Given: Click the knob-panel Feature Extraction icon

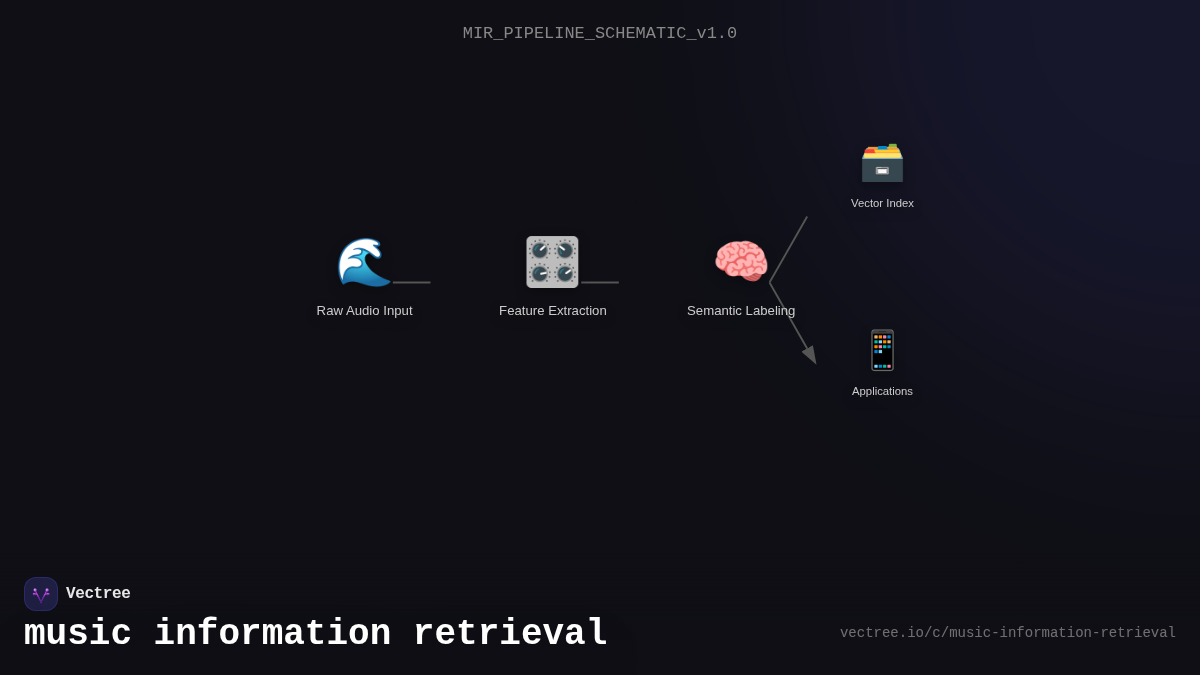Looking at the screenshot, I should 552,262.
